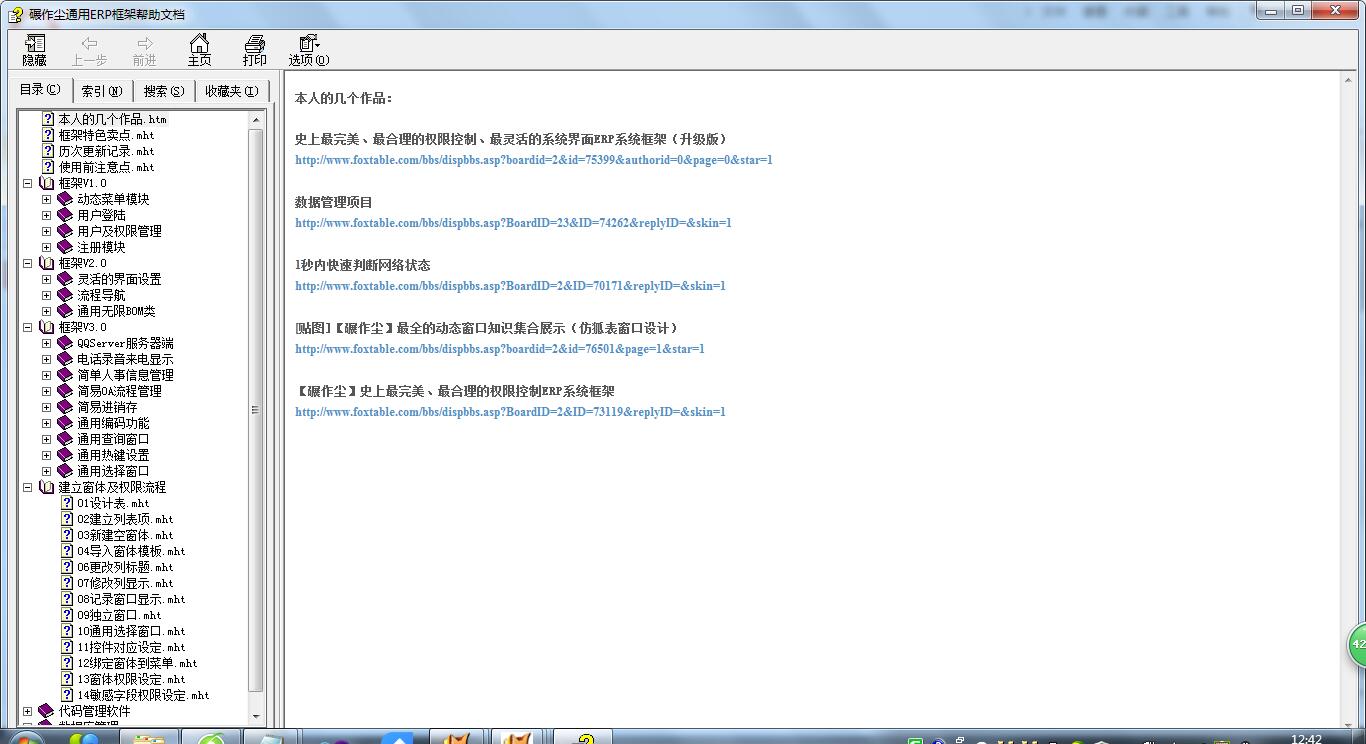1366x744 pixels.
Task: Select 通用编码功能 in the tree
Action: click(x=113, y=423)
